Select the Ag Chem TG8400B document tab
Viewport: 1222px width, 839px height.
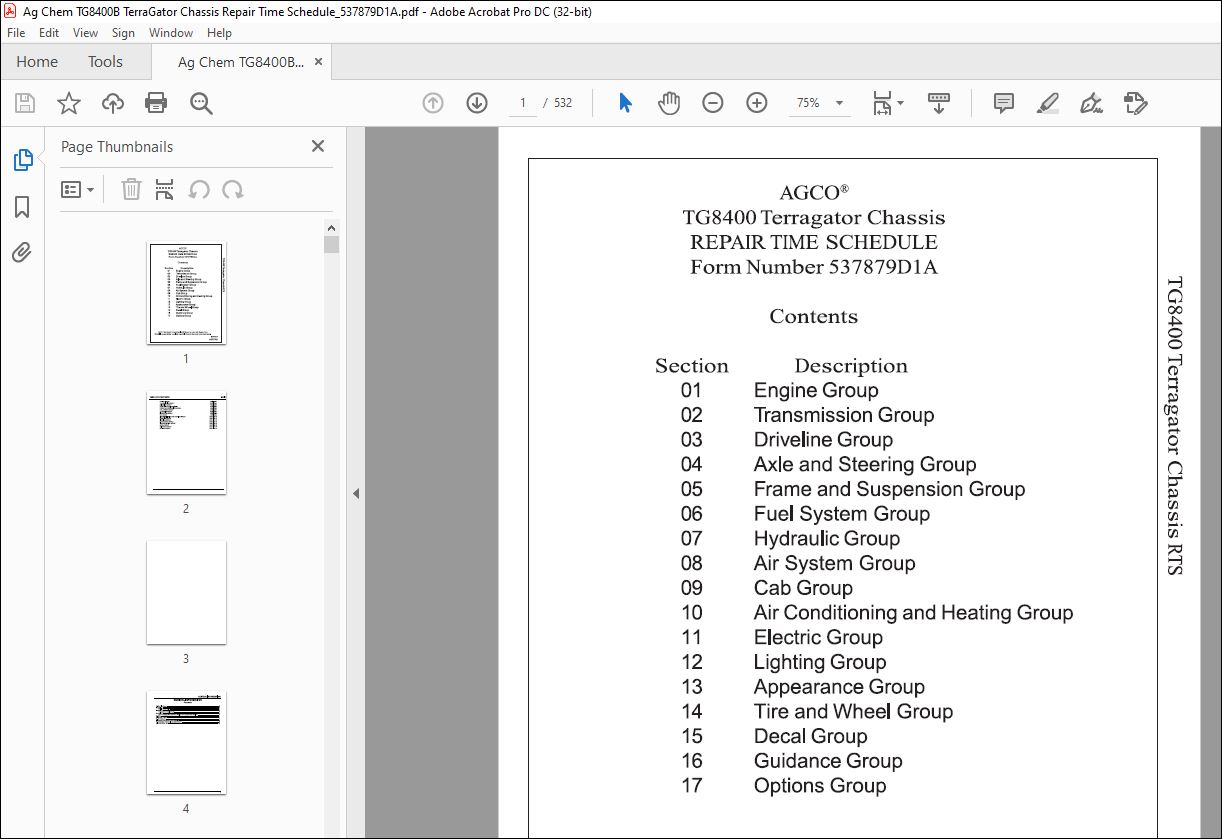pyautogui.click(x=240, y=62)
